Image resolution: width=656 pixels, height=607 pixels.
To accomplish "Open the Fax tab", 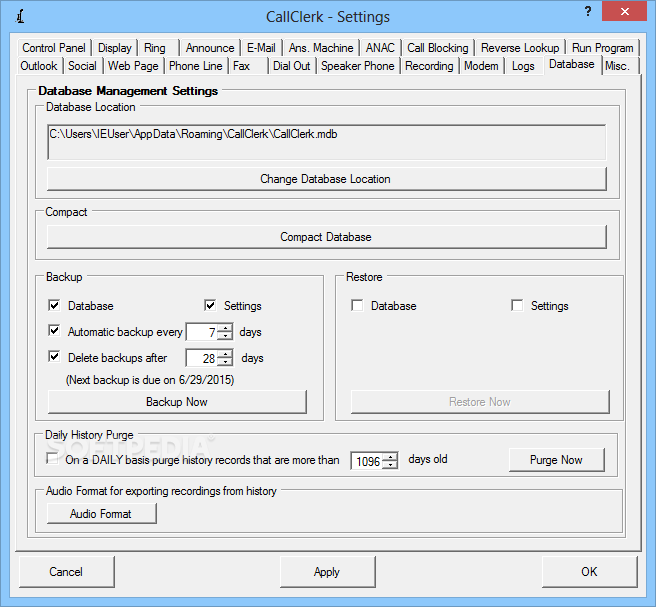I will [x=247, y=66].
